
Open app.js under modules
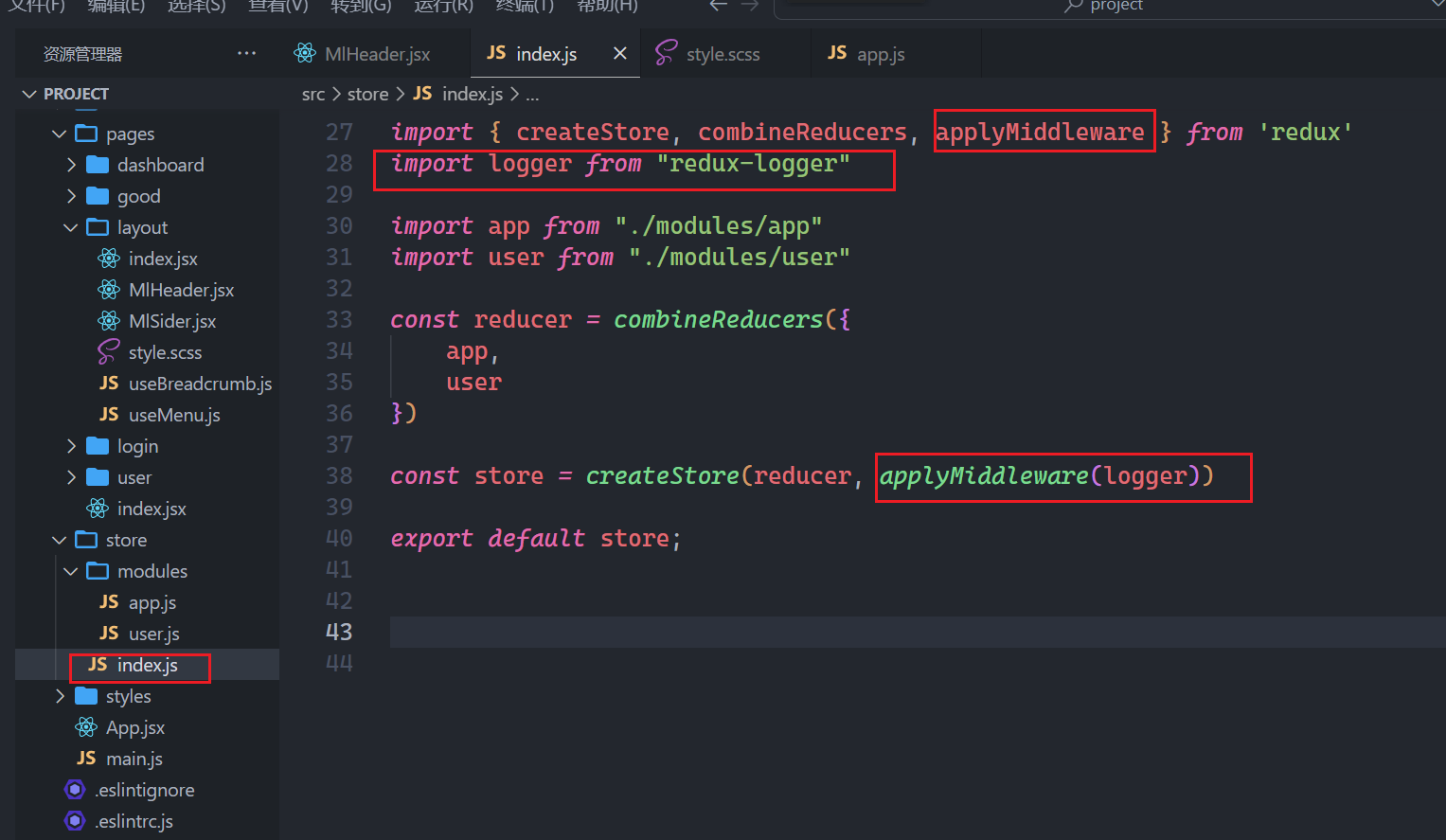click(152, 602)
